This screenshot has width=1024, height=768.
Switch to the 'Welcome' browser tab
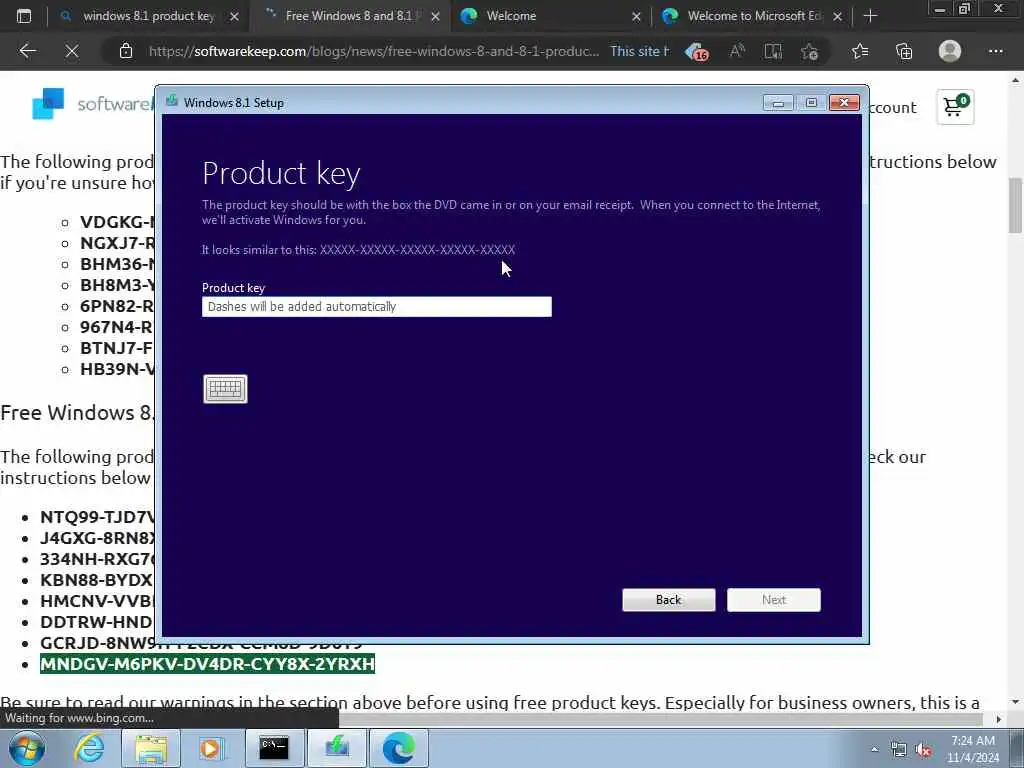coord(511,16)
